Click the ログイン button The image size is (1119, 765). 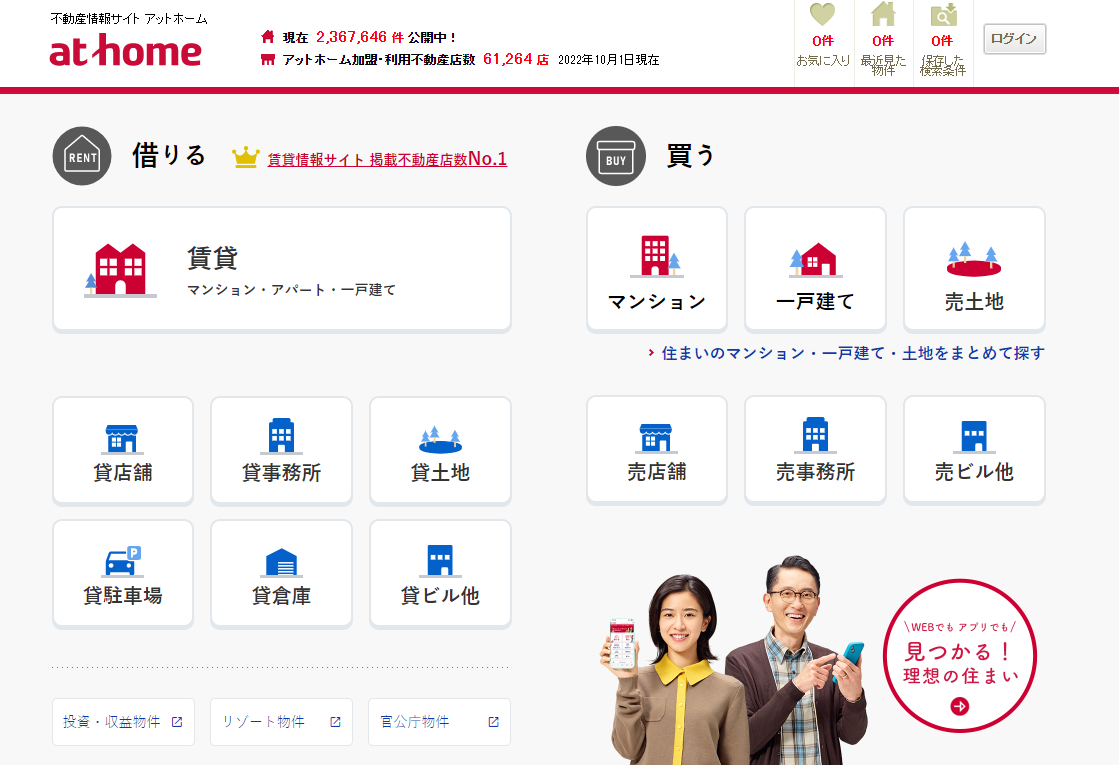(1014, 39)
